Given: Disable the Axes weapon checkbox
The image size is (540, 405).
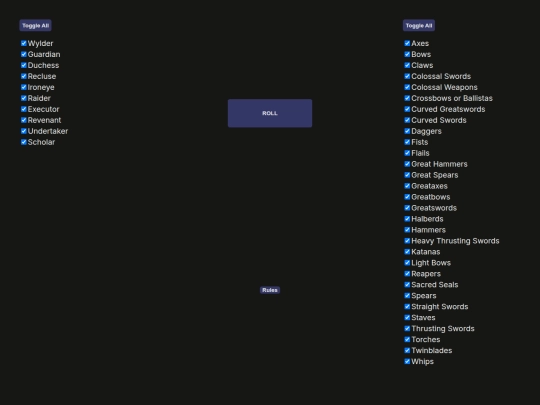Looking at the screenshot, I should tap(407, 43).
